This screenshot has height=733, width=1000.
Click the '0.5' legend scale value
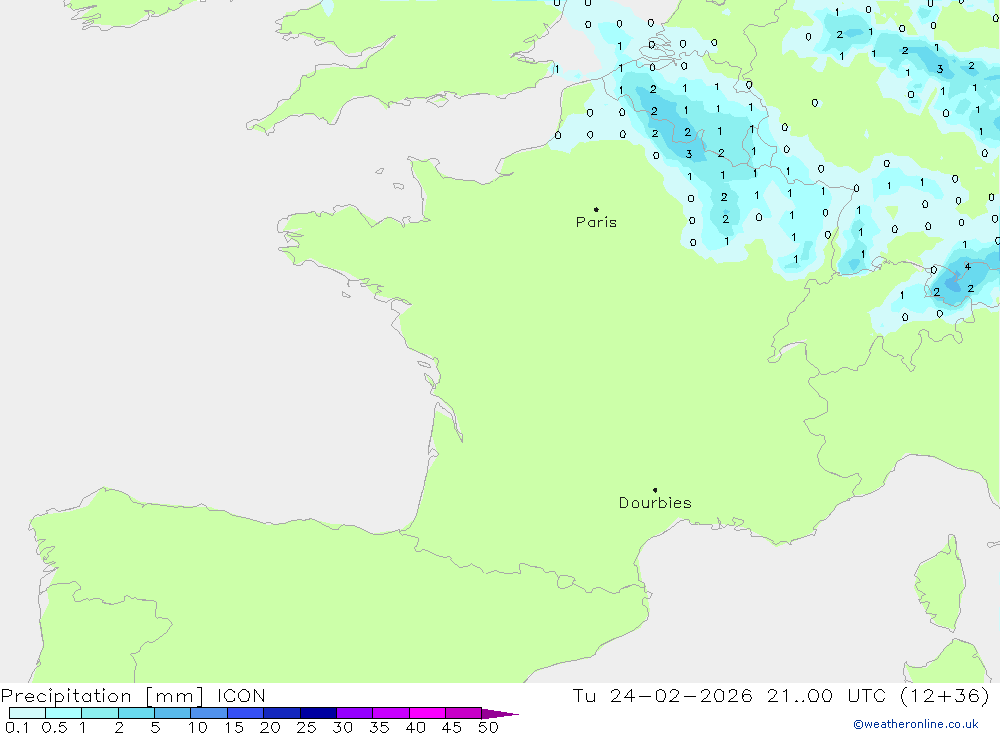(x=54, y=727)
